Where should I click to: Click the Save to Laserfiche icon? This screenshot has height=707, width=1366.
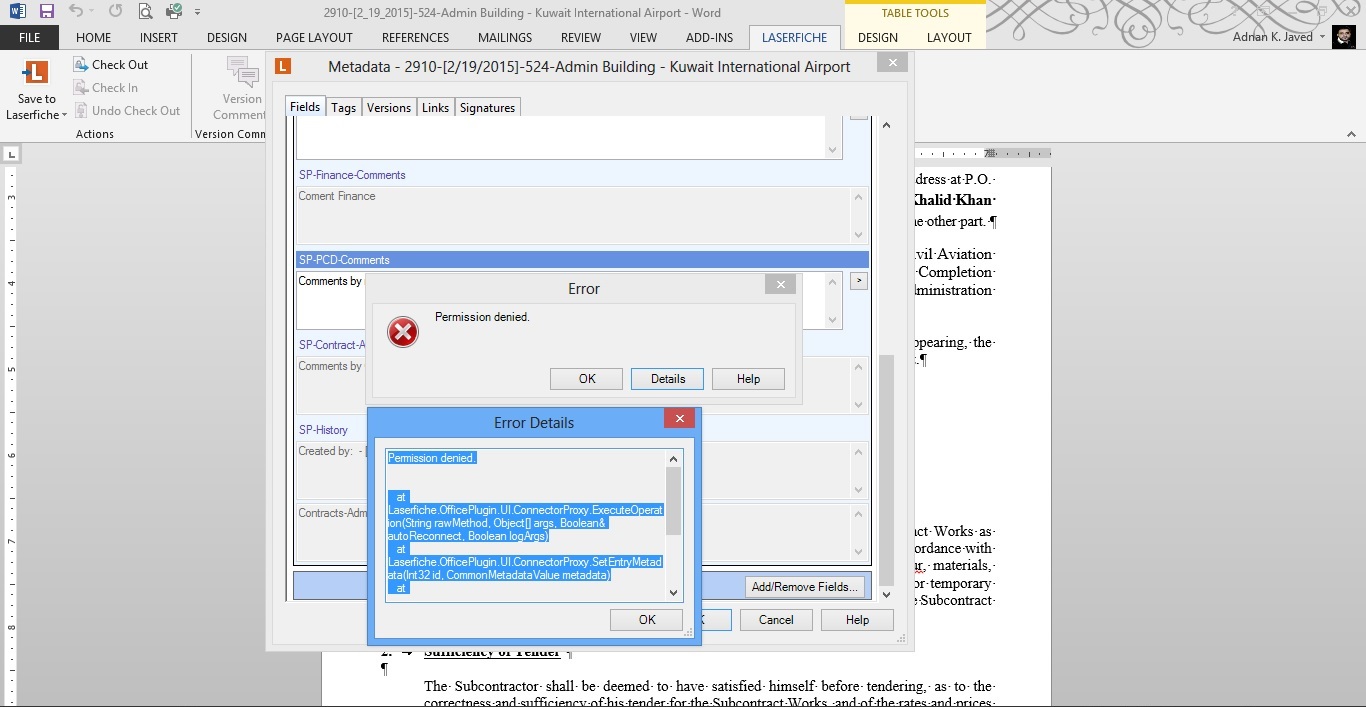[36, 73]
